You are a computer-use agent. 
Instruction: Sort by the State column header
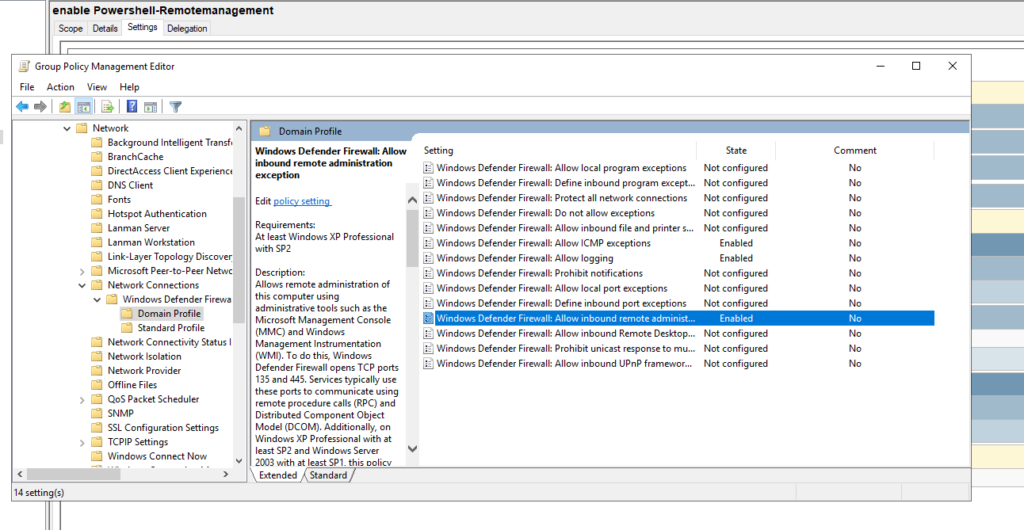pyautogui.click(x=736, y=150)
